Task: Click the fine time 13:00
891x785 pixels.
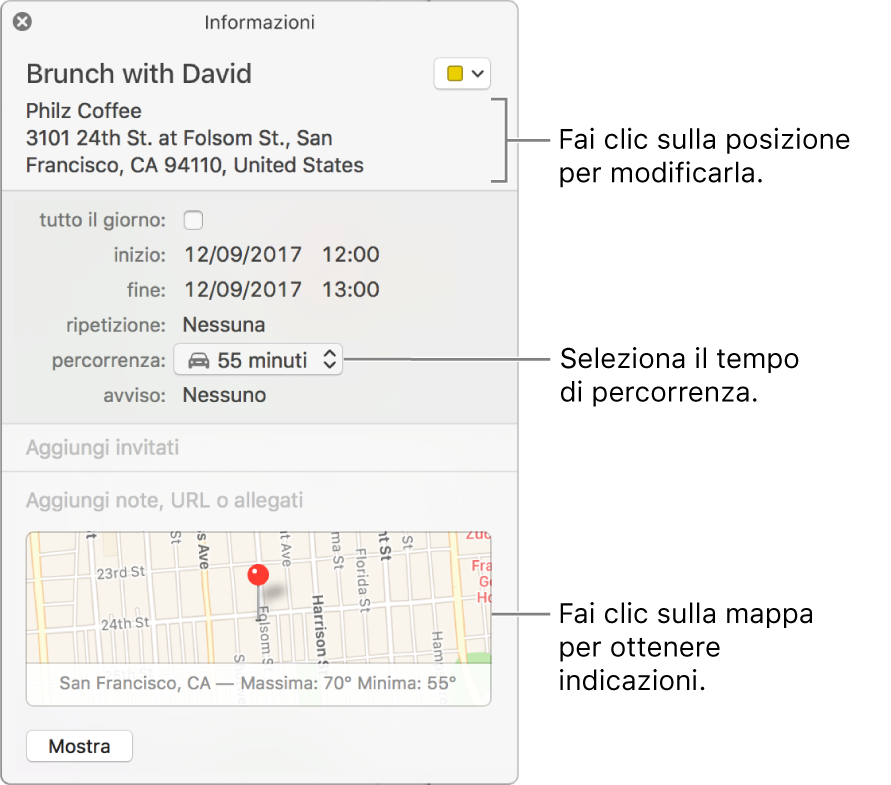Action: coord(351,290)
